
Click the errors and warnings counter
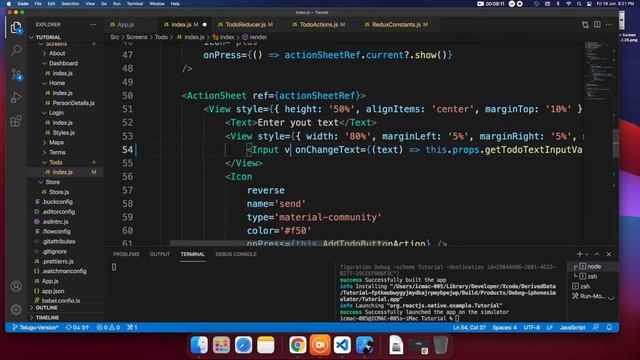pos(108,327)
